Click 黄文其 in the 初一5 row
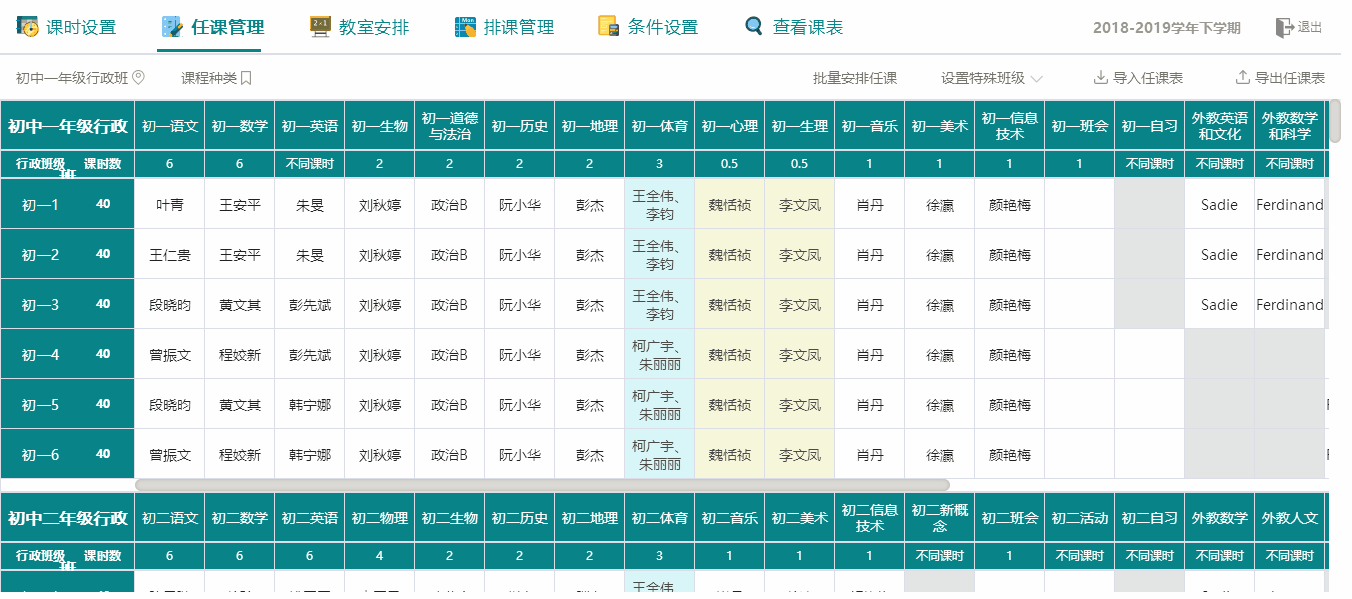Screen dimensions: 1352x599 coord(240,404)
